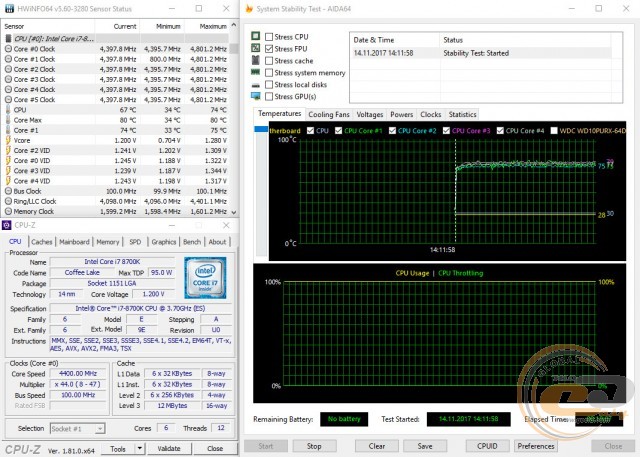Screen dimensions: 640x457
Task: Uncheck the Stress FPU checkbox
Action: pos(269,49)
